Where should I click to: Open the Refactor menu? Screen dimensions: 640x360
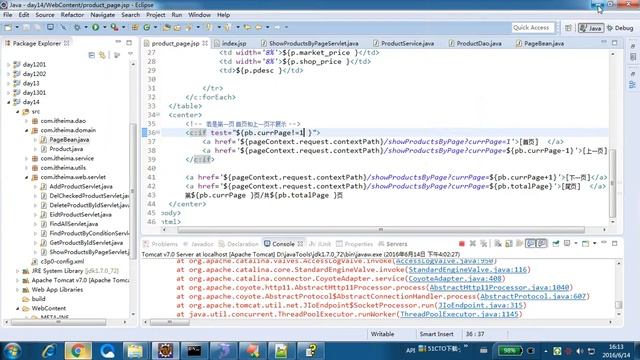72,15
